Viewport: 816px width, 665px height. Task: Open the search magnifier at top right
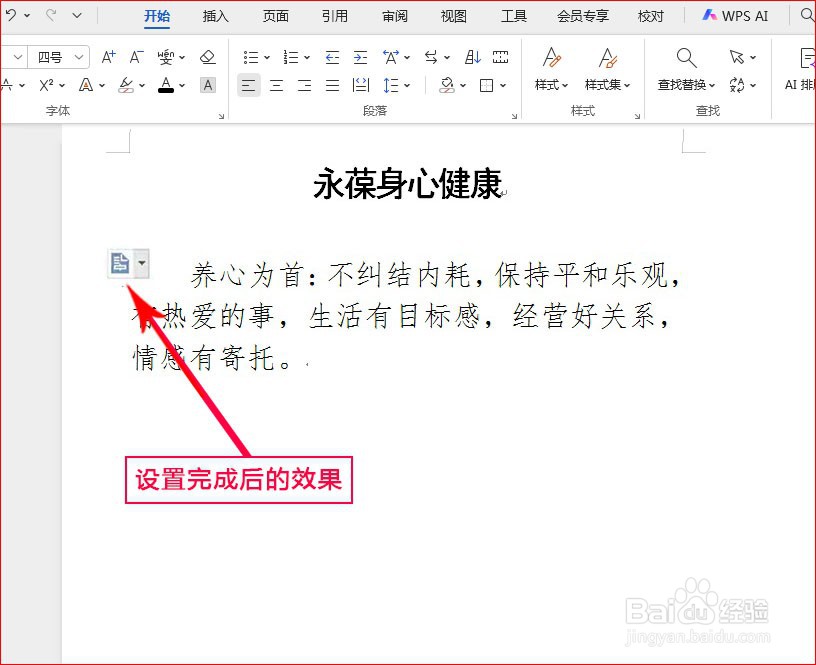click(x=806, y=16)
